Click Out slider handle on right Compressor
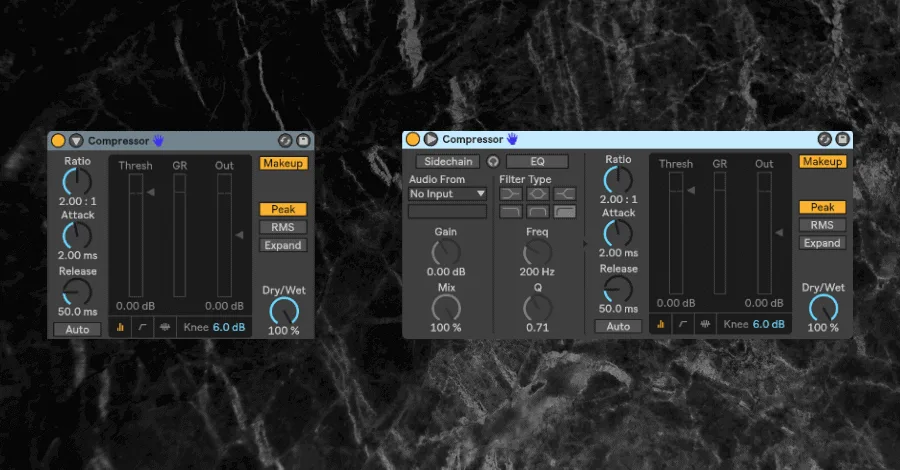The width and height of the screenshot is (900, 470). pos(779,232)
